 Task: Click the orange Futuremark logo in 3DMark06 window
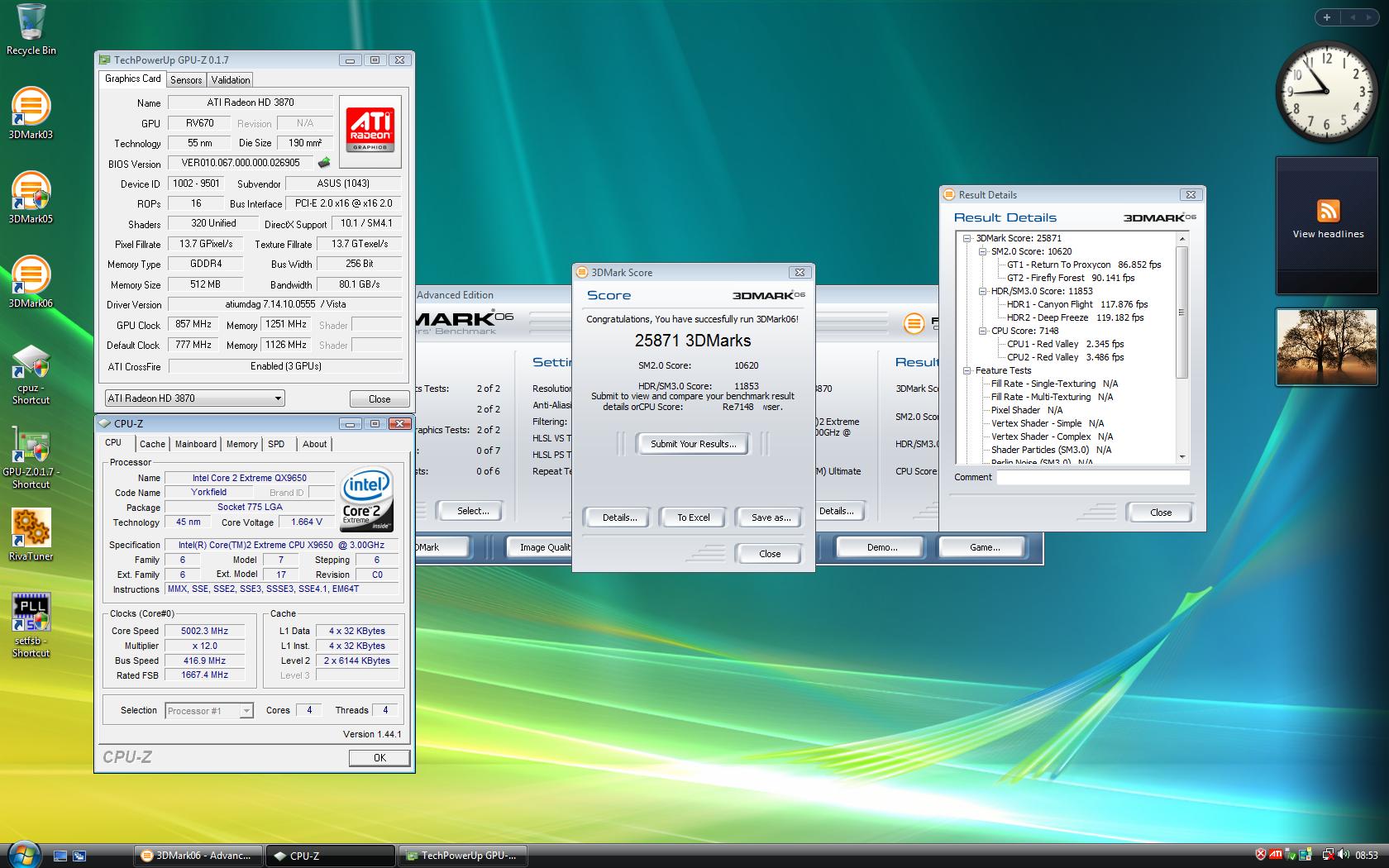coord(914,323)
